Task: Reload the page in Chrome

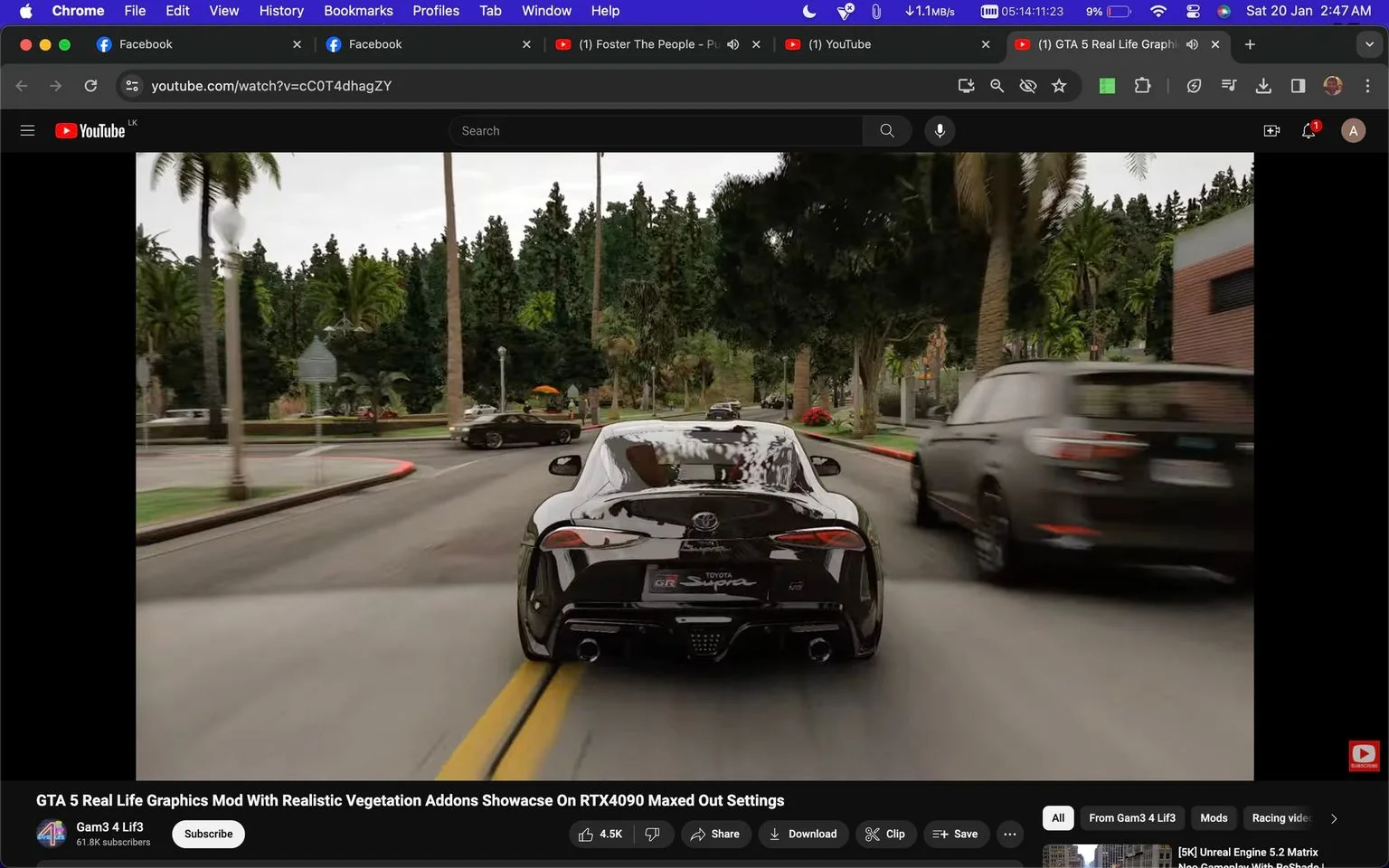Action: tap(90, 86)
